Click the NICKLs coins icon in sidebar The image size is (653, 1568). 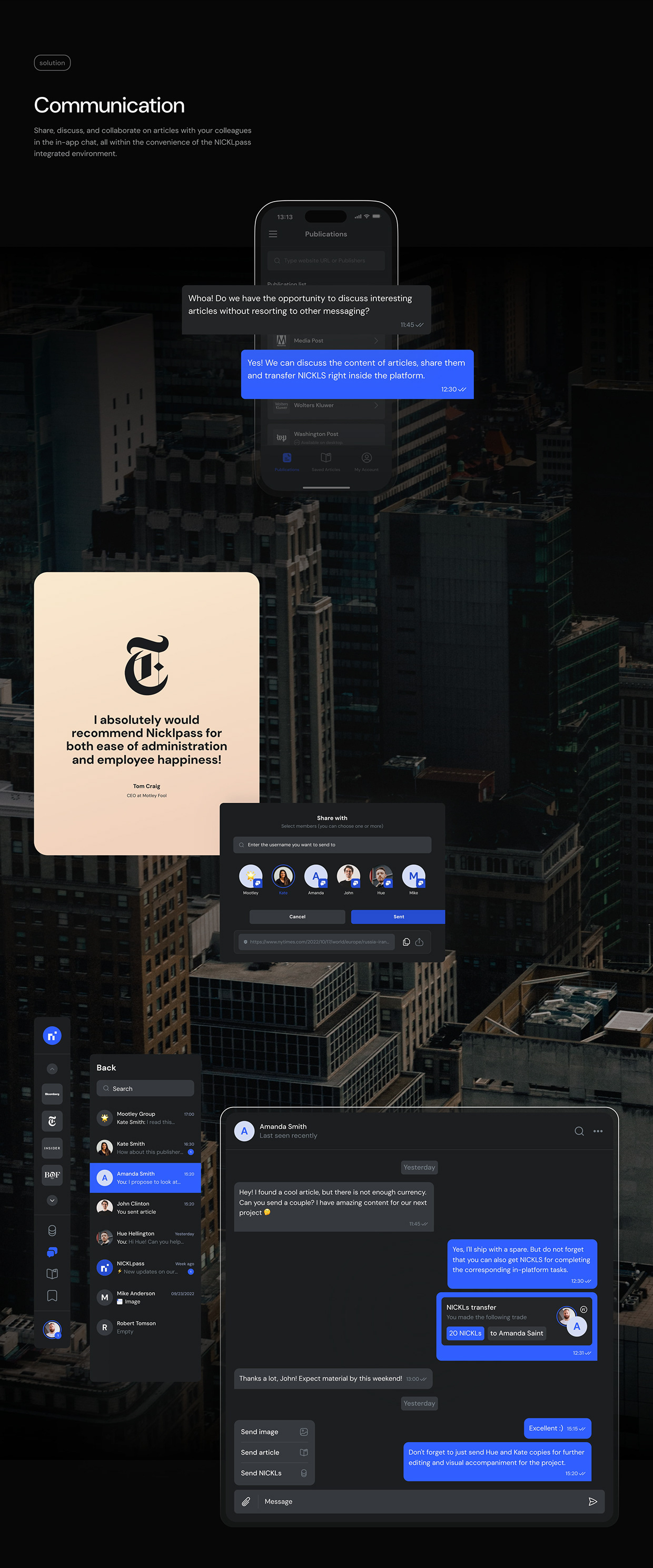pos(52,1230)
